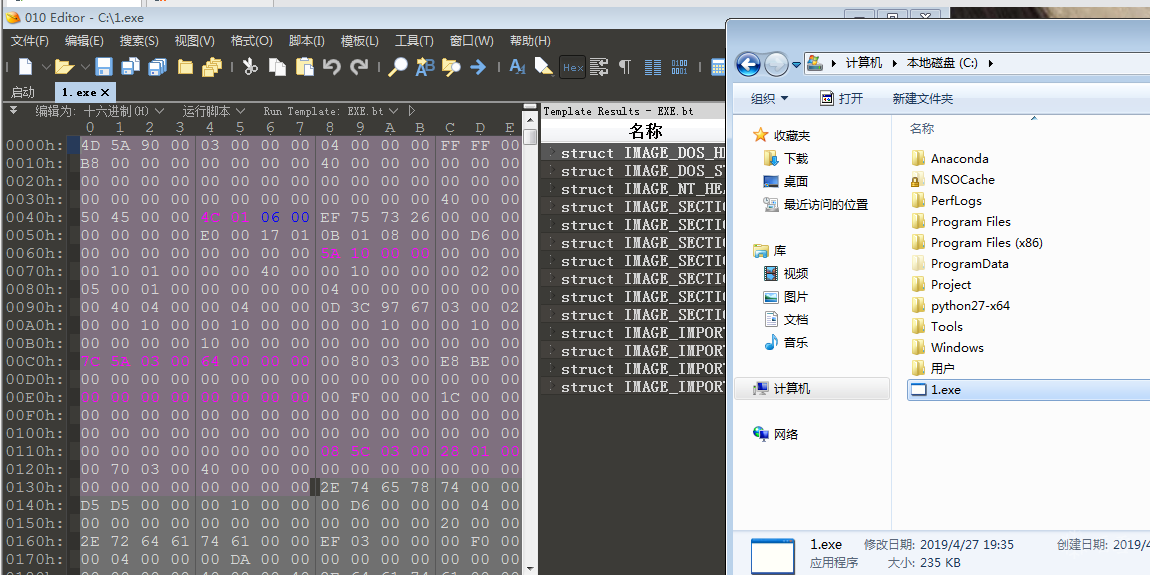Click the Save As toolbar icon
Viewport: 1150px width, 575px height.
click(131, 67)
